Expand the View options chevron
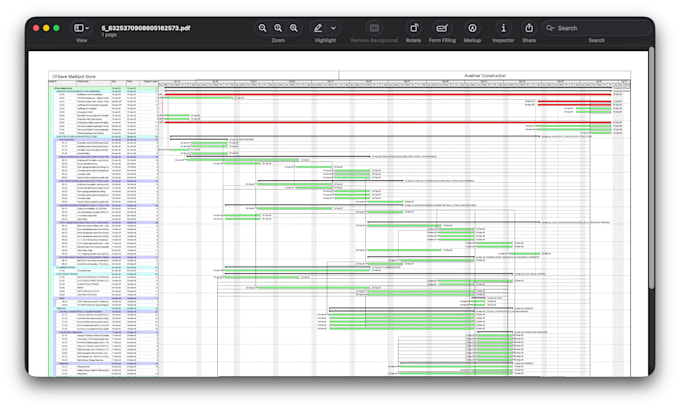 pos(87,28)
